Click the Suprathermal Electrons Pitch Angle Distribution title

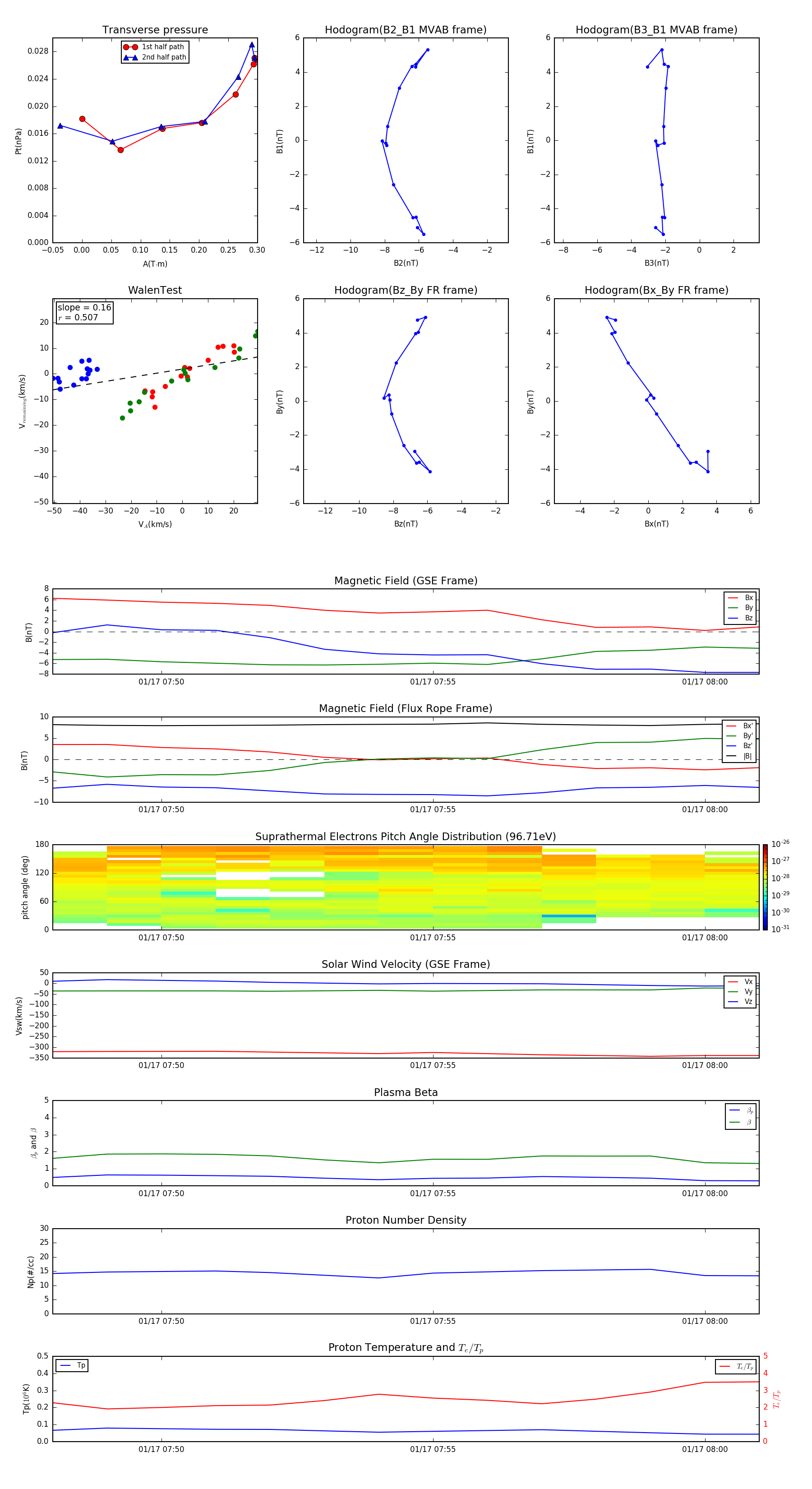pos(406,837)
